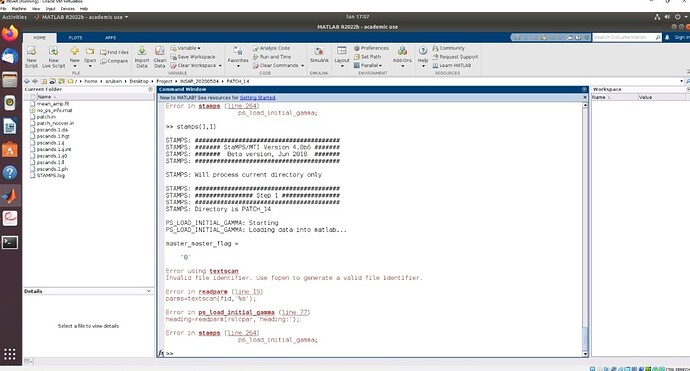Show Applications grid in the dock
Image resolution: width=690 pixels, height=371 pixels.
point(10,354)
